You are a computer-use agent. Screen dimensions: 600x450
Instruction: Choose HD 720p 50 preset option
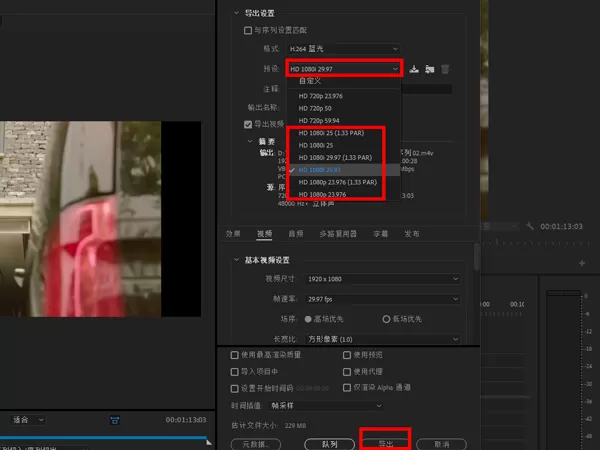click(315, 108)
